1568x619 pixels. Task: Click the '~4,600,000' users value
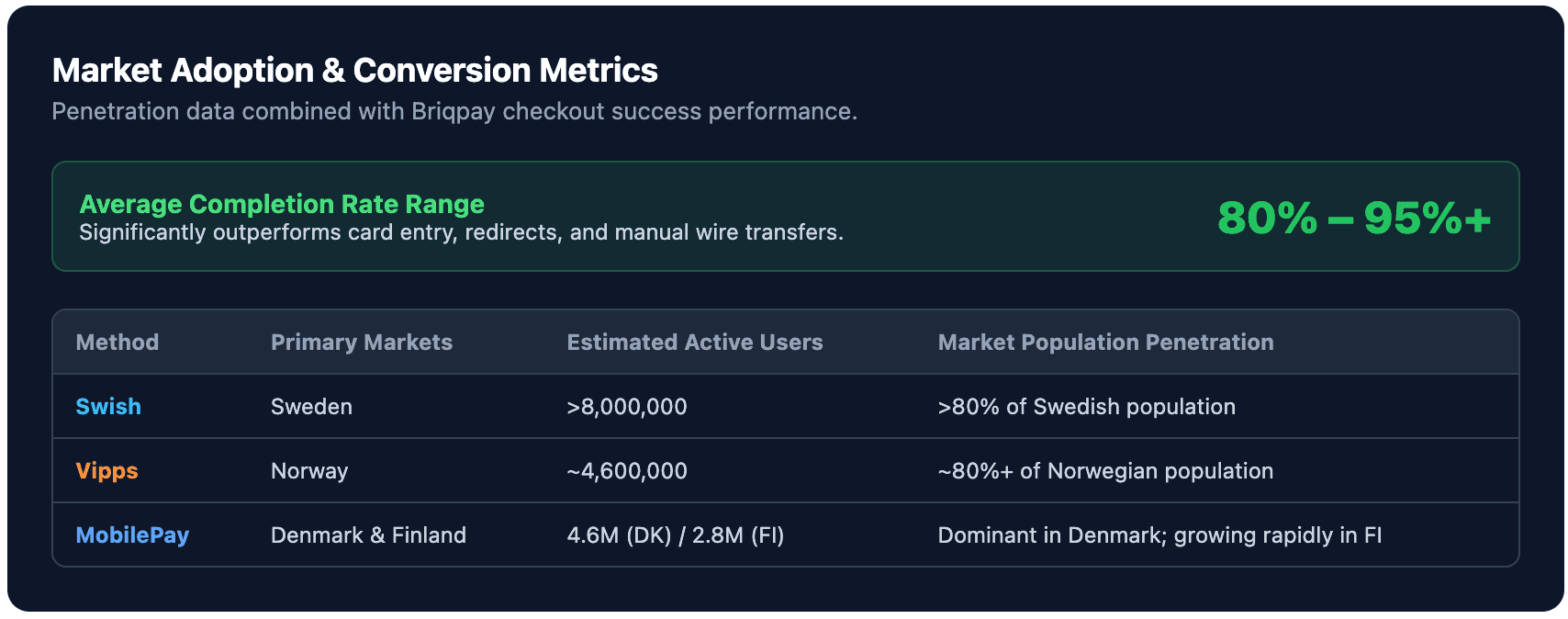(627, 471)
